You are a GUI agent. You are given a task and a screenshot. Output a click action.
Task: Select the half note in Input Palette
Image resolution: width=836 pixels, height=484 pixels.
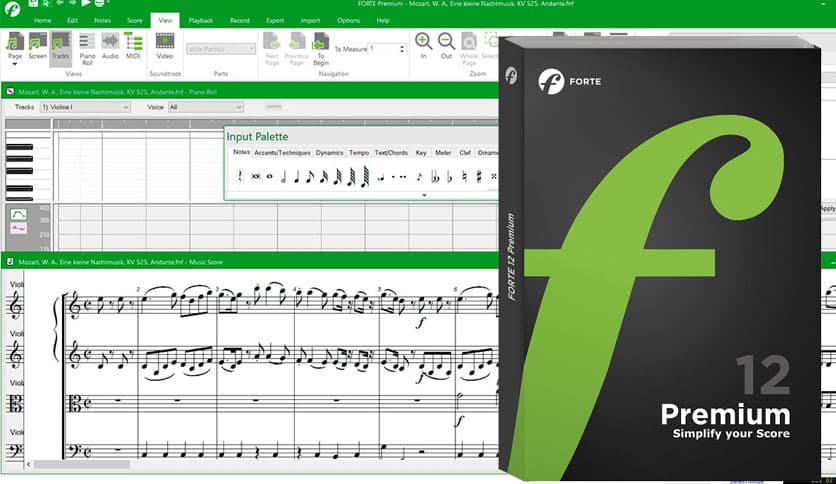coord(283,176)
